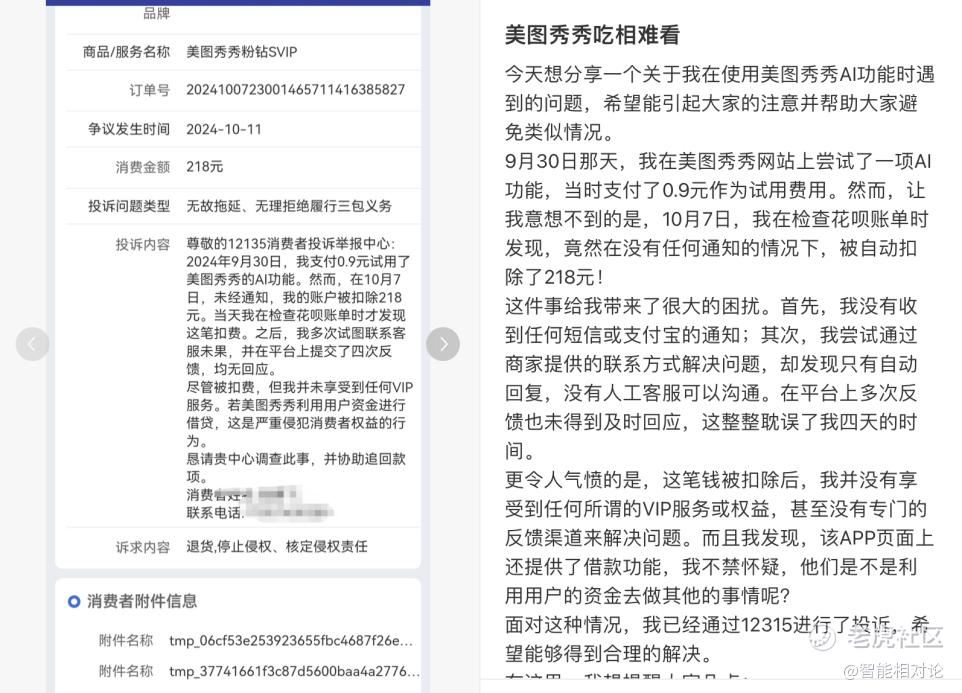Open attachment tmp_06cf53e253923655fbc4687f26e...
This screenshot has height=693, width=962.
(291, 641)
